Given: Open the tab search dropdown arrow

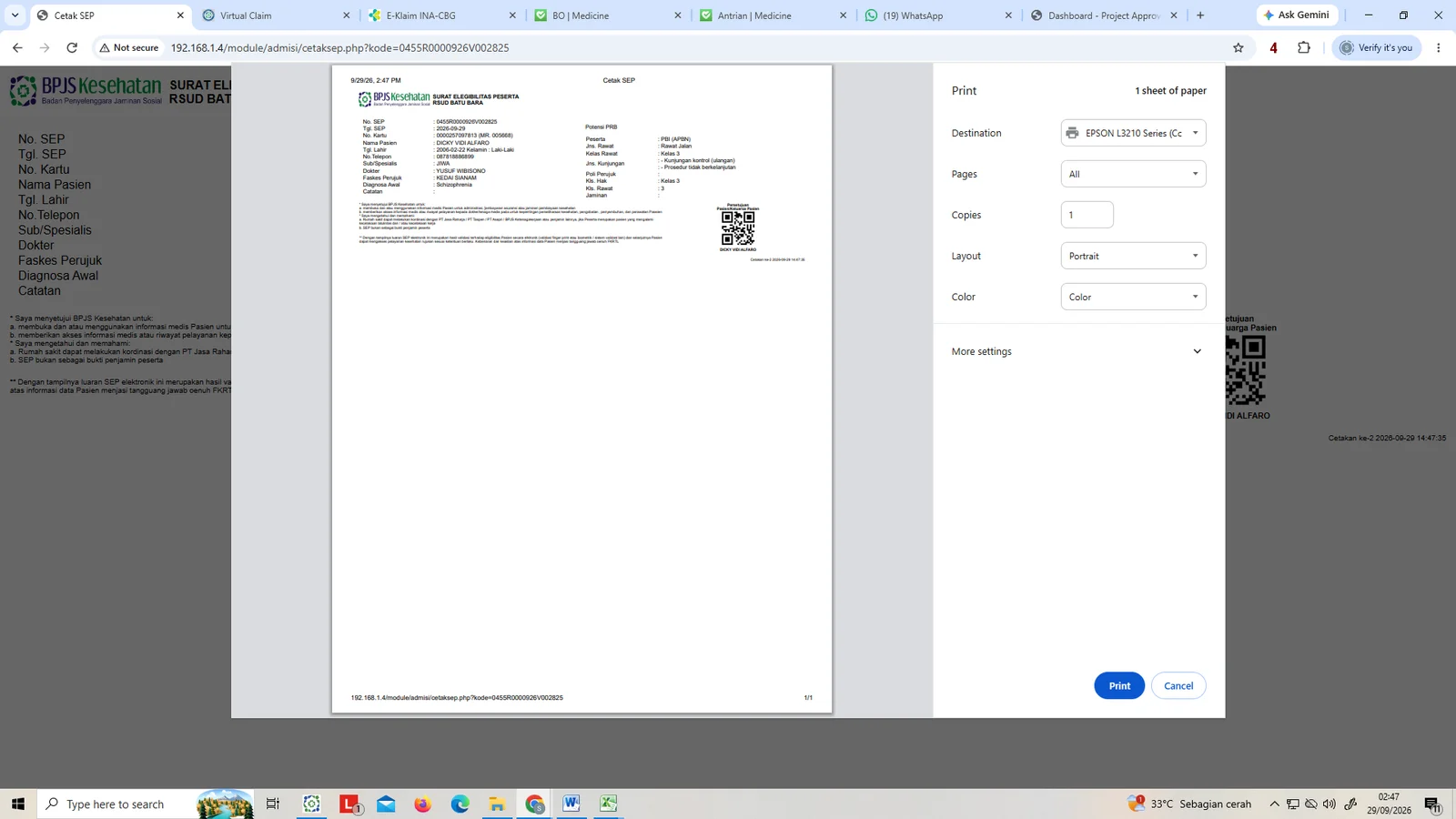Looking at the screenshot, I should point(15,15).
